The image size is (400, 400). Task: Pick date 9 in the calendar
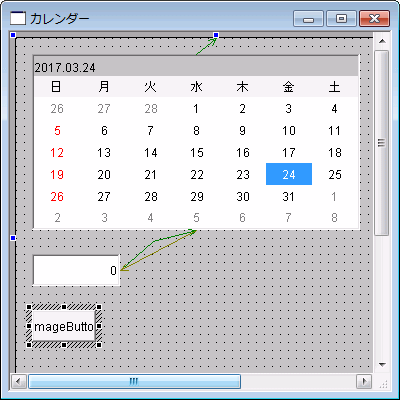242,131
